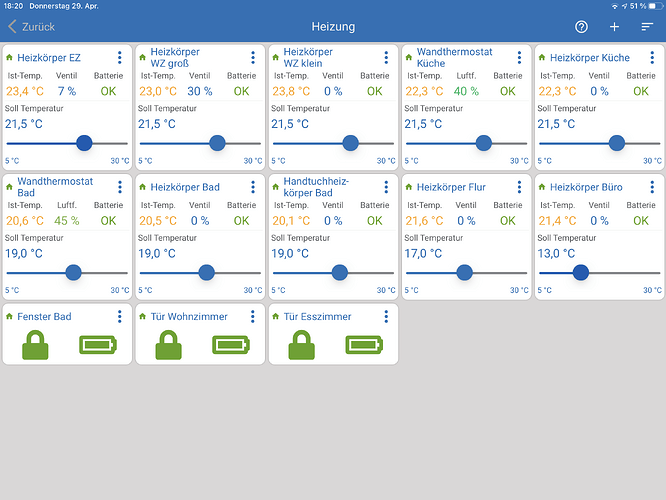
Task: Click the home icon beside Heizkörper EZ
Action: (x=10, y=58)
